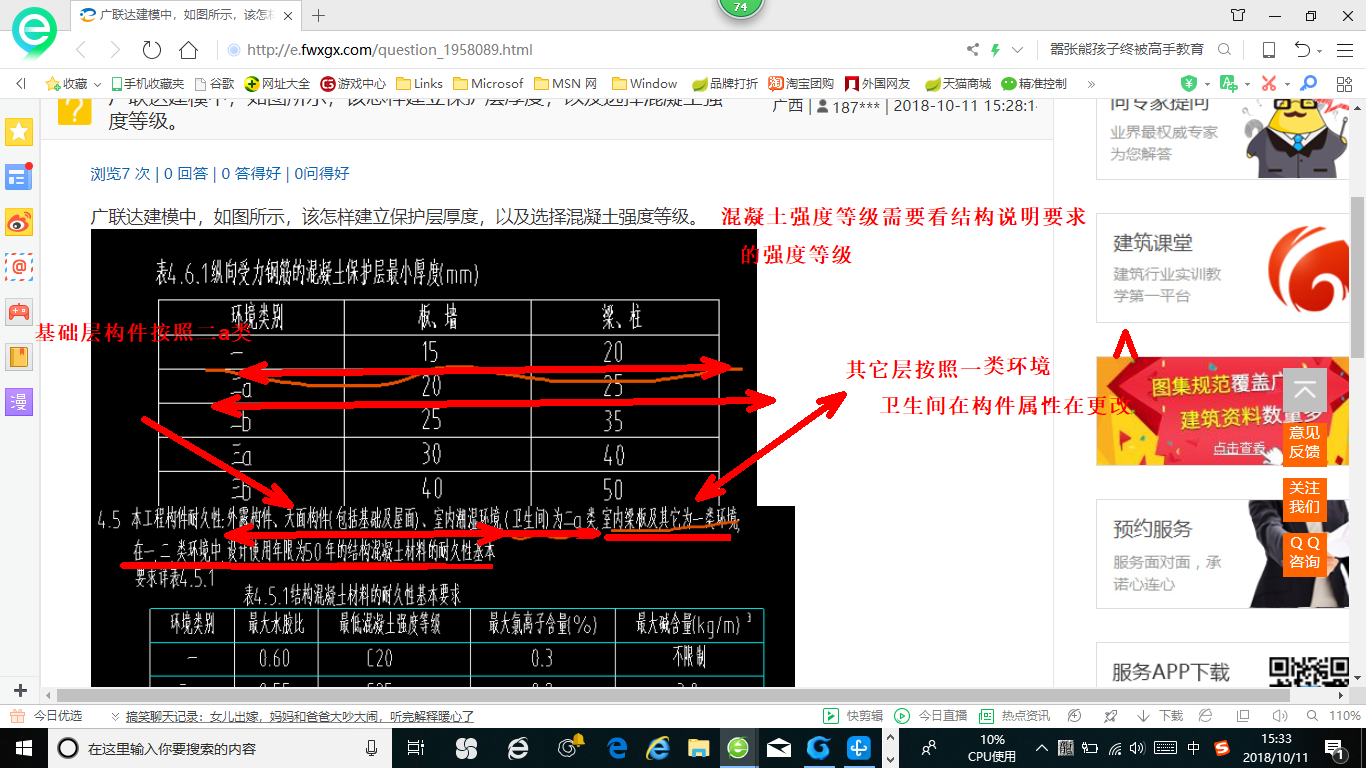Click the horizontal page scrollbar
Viewport: 1366px width, 768px height.
(675, 695)
